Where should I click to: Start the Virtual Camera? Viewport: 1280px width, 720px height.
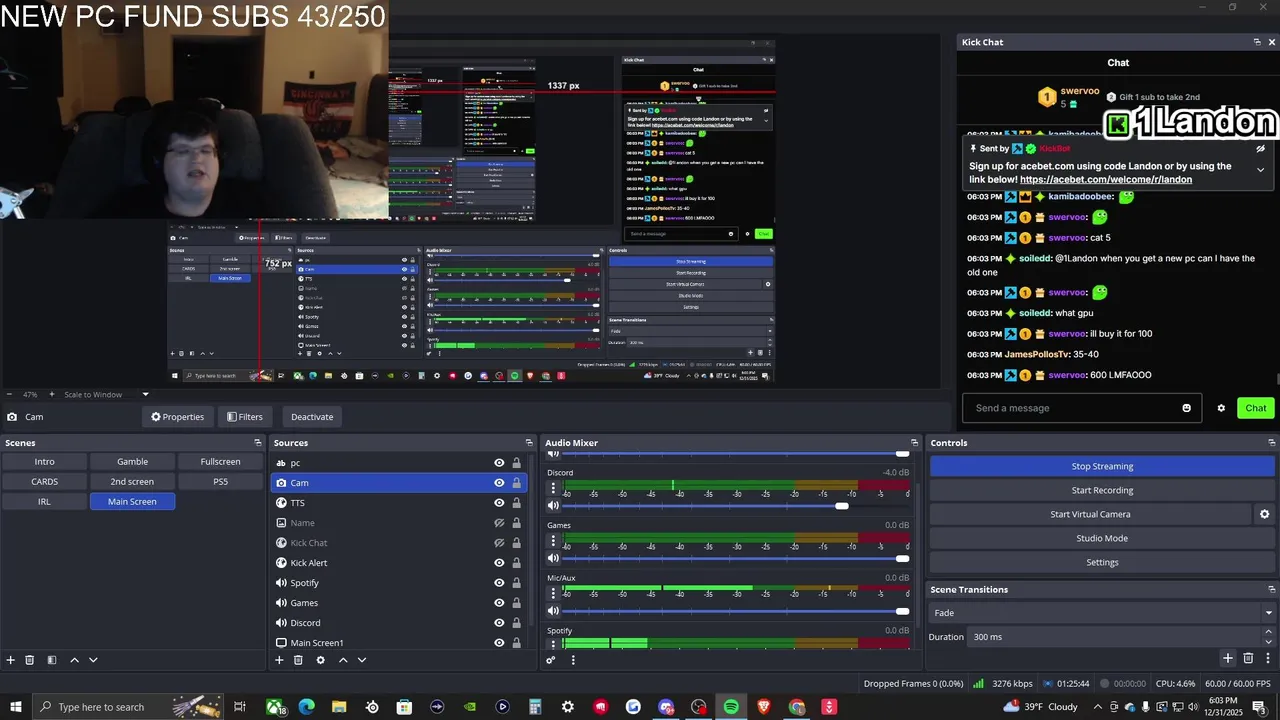pos(1090,514)
